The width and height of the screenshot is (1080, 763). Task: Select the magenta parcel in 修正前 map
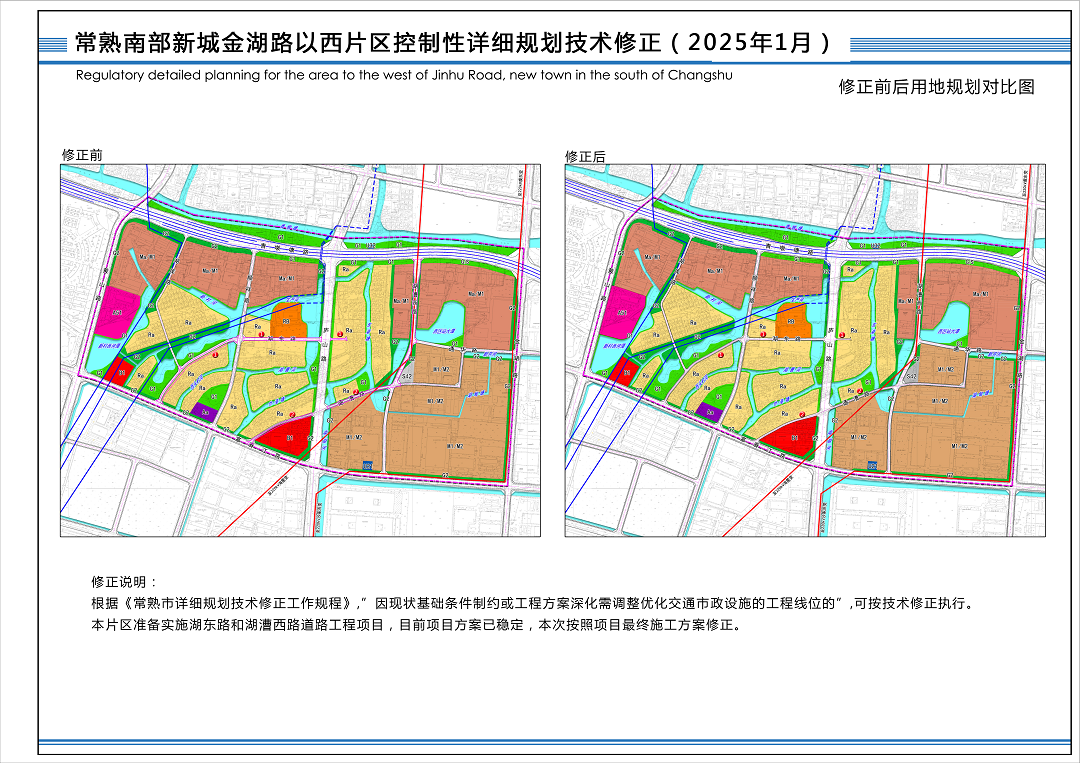pos(118,311)
